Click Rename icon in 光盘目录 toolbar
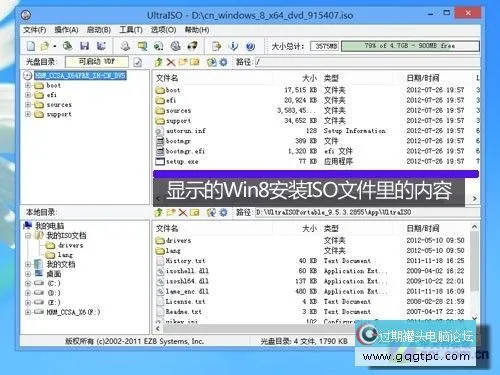Viewport: 500px width, 375px height. [194, 62]
